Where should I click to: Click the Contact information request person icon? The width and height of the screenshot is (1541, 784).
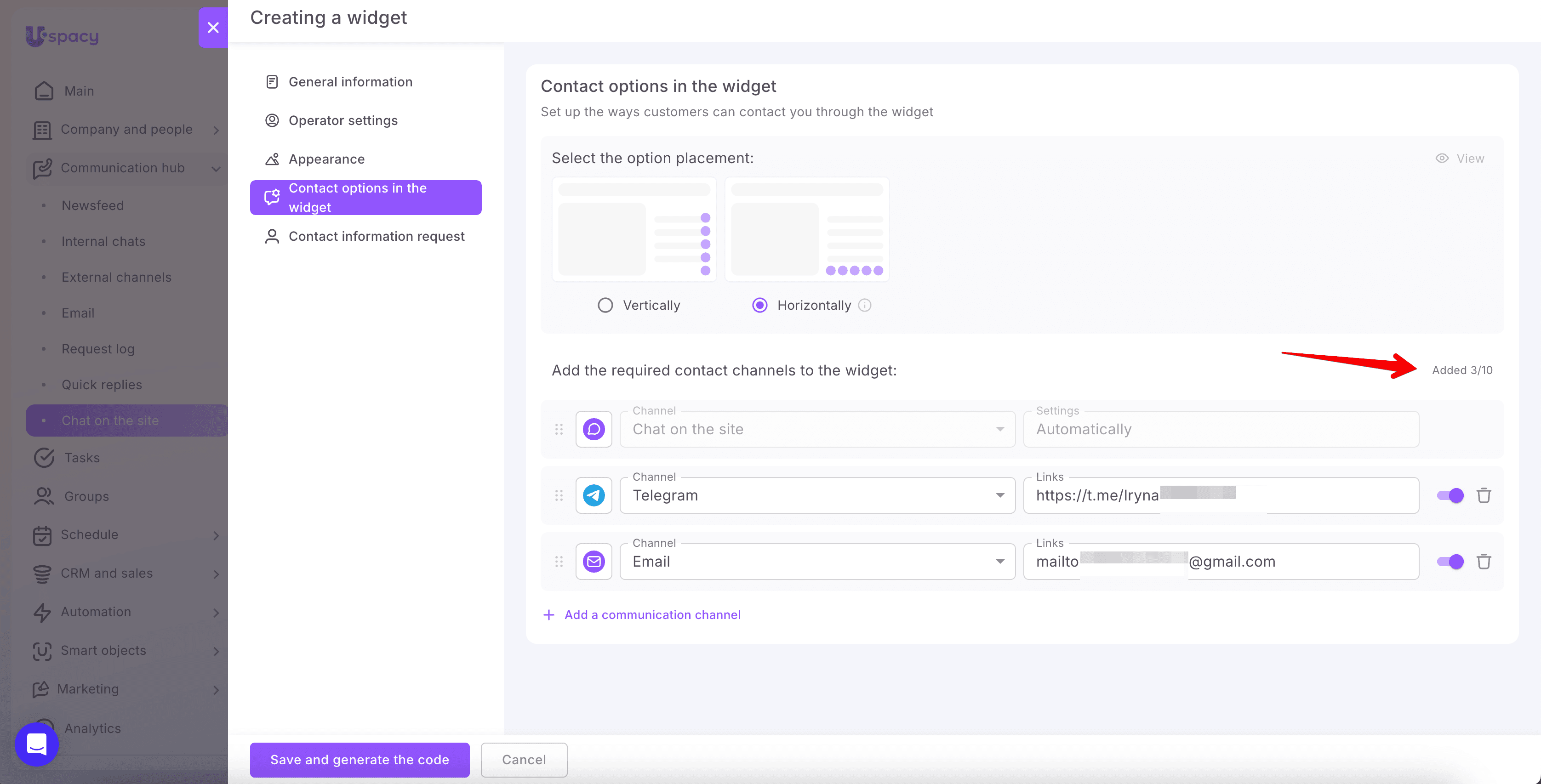coord(272,236)
